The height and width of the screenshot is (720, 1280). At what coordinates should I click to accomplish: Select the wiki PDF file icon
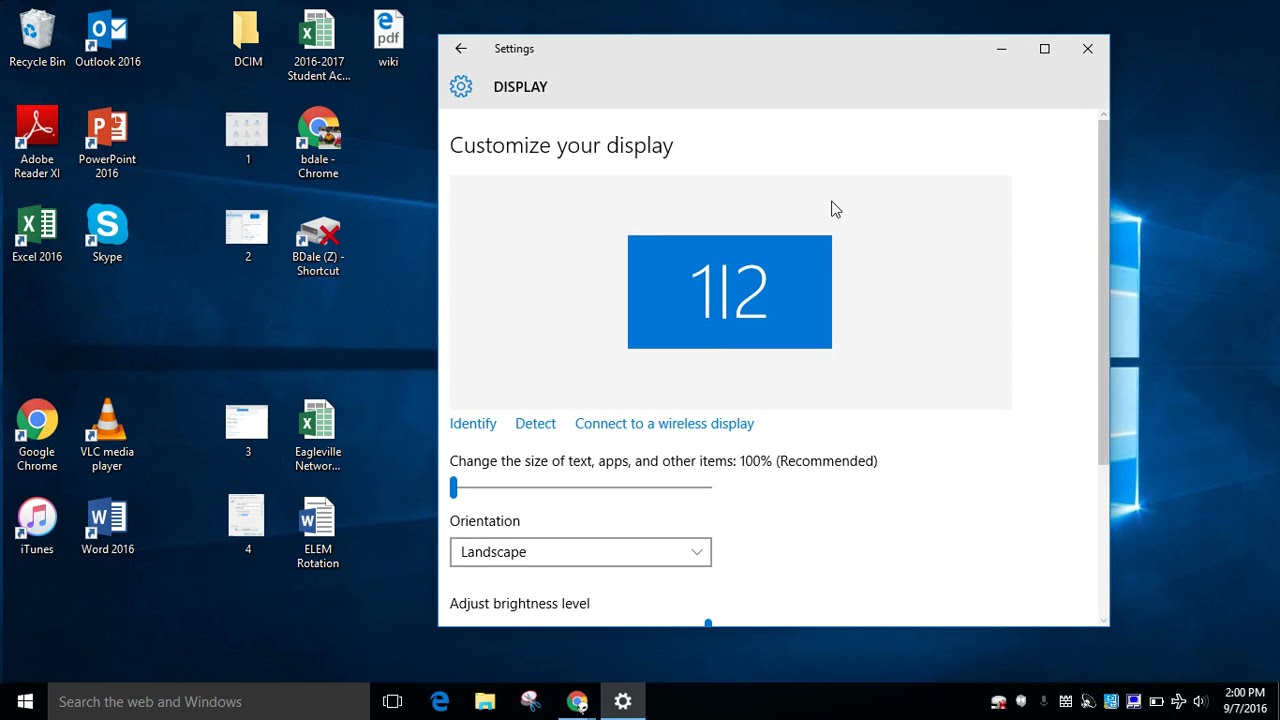coord(388,39)
